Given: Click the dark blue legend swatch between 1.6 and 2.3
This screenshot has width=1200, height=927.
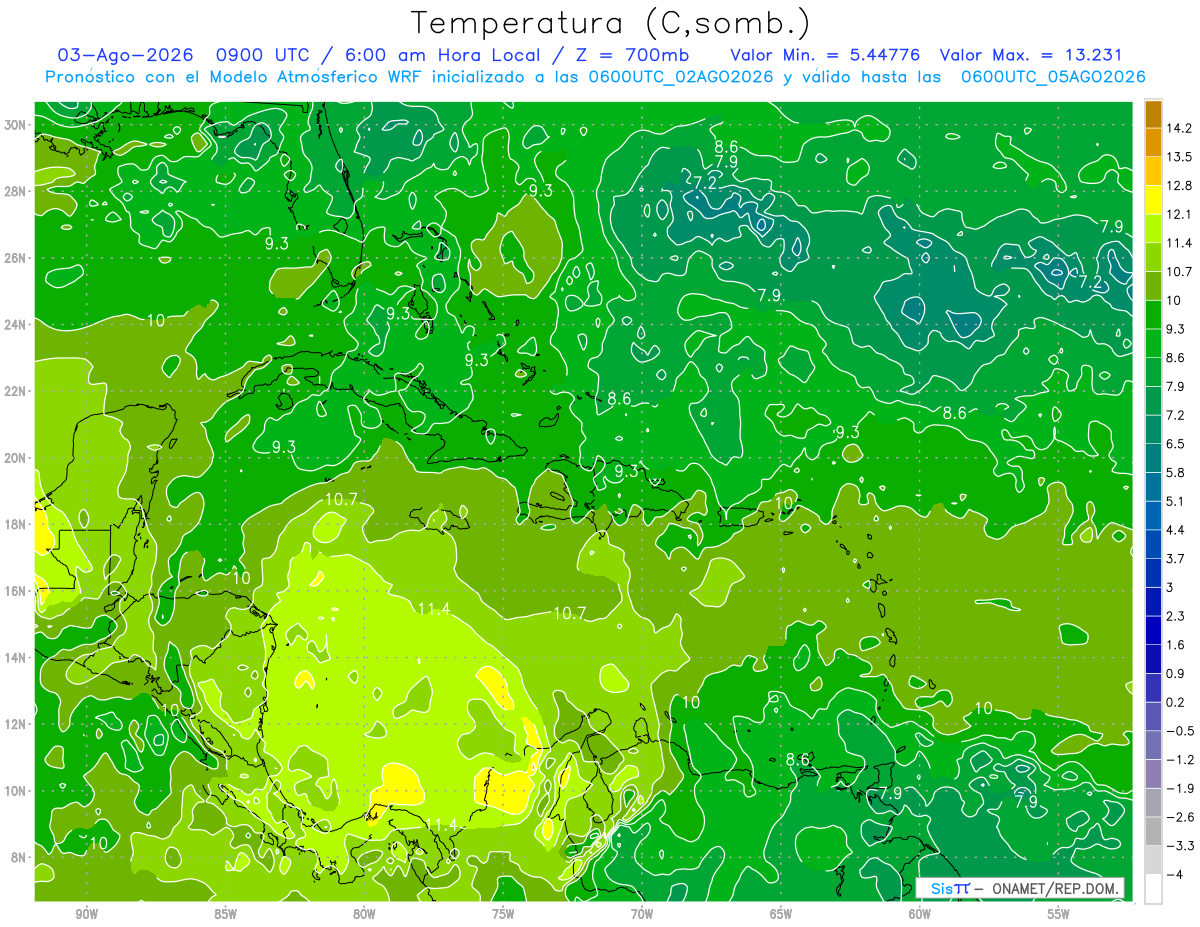Looking at the screenshot, I should (x=1153, y=630).
